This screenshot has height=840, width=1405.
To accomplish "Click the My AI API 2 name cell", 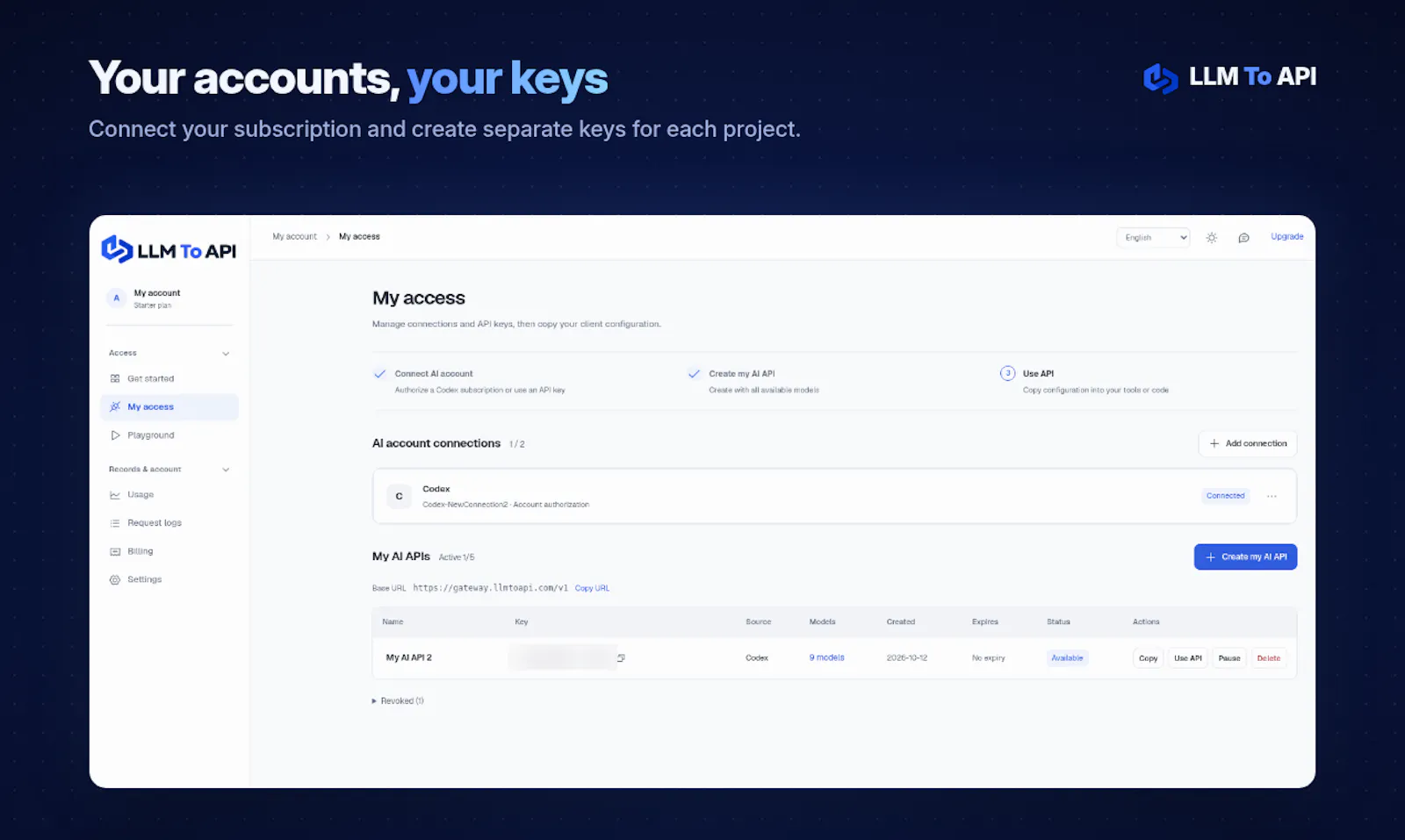I will [409, 657].
